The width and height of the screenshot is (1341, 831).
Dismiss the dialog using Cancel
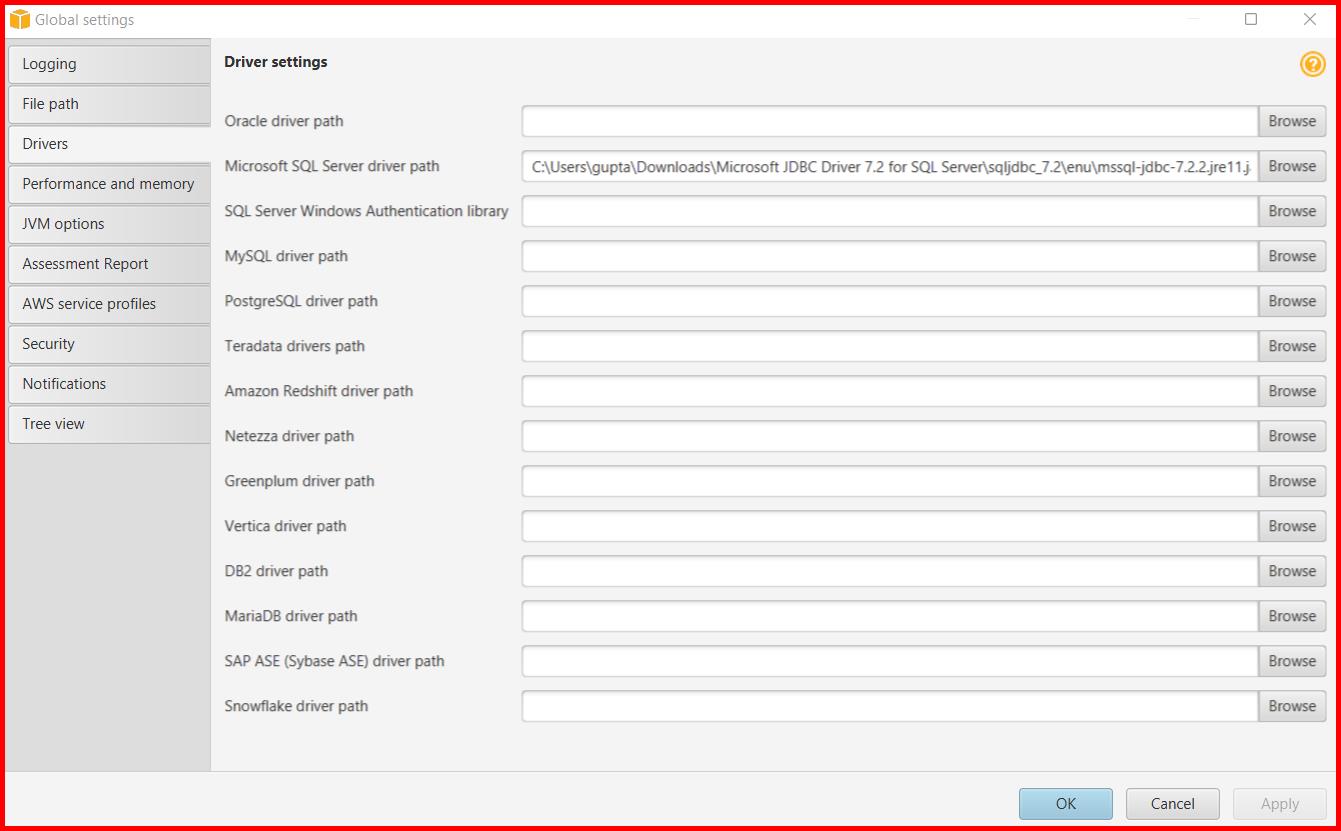pos(1172,803)
